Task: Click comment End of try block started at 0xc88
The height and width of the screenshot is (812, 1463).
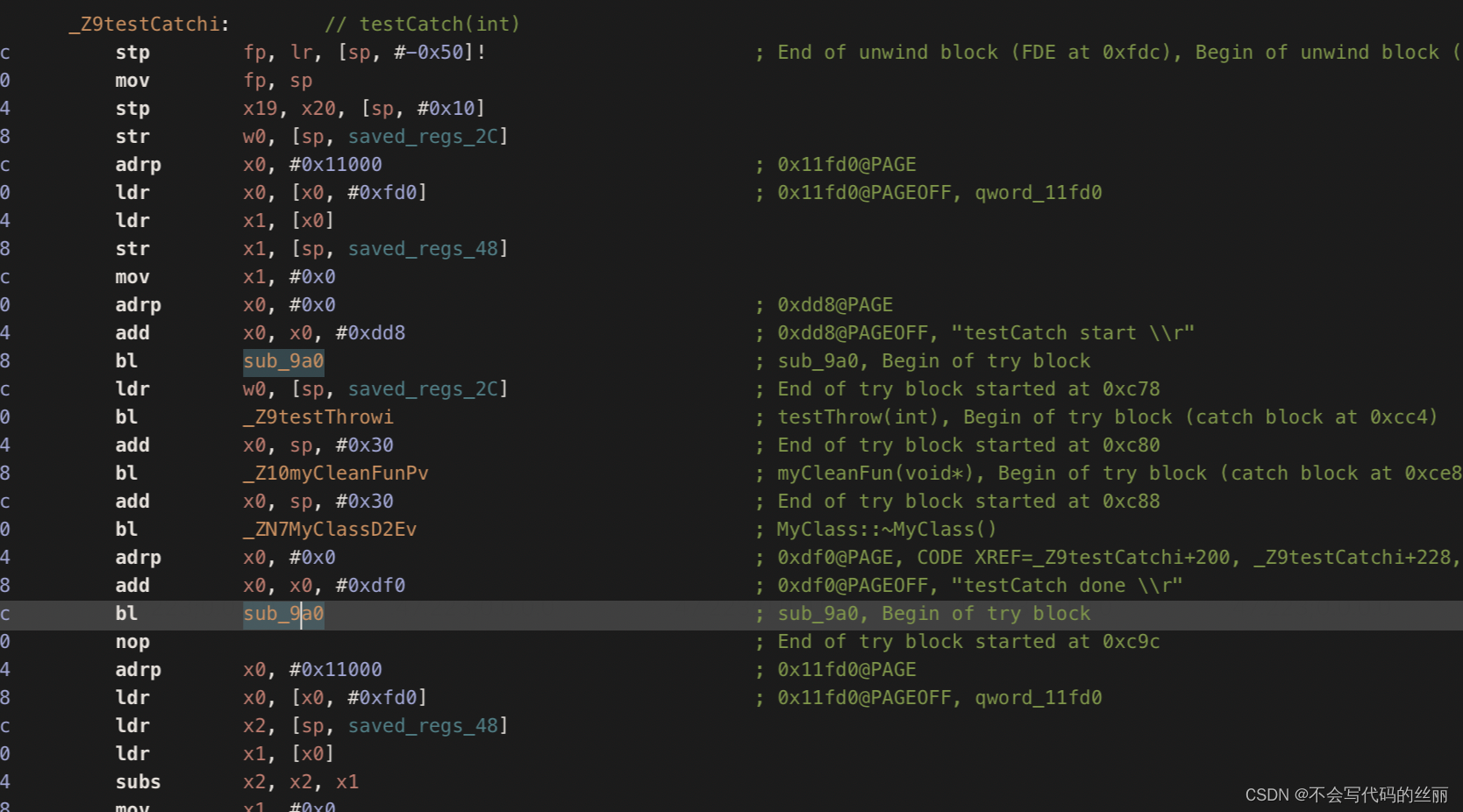Action: click(968, 502)
